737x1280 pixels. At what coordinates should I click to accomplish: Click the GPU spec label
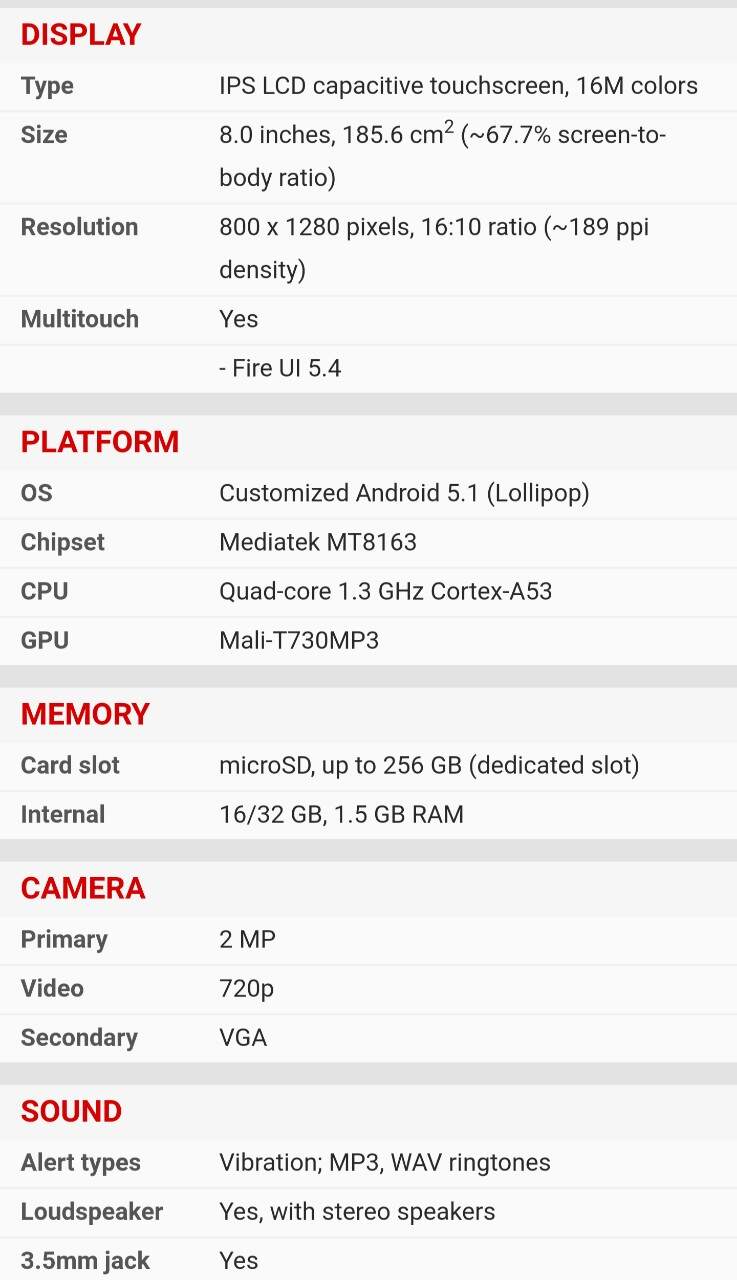[x=44, y=640]
